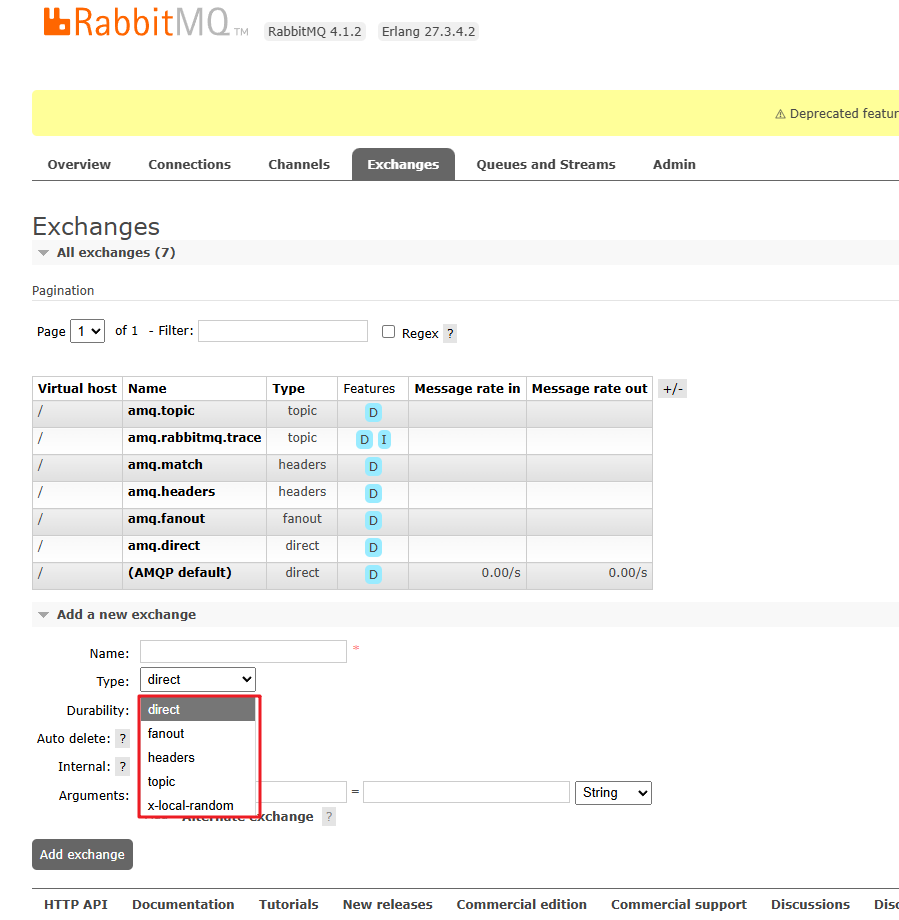
Task: Open the Discussions footer link
Action: pos(810,904)
